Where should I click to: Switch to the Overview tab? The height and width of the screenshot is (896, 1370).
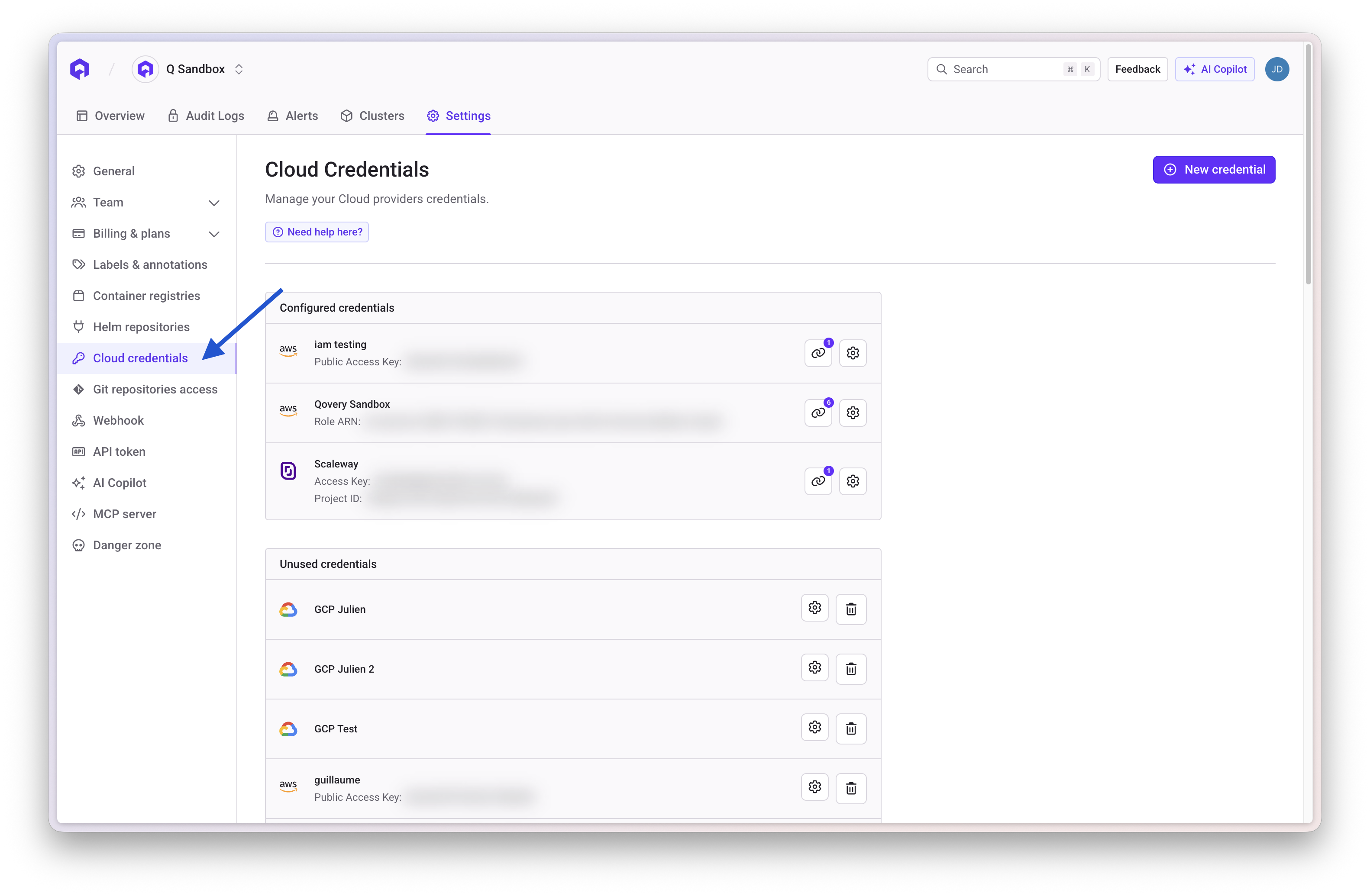(110, 116)
